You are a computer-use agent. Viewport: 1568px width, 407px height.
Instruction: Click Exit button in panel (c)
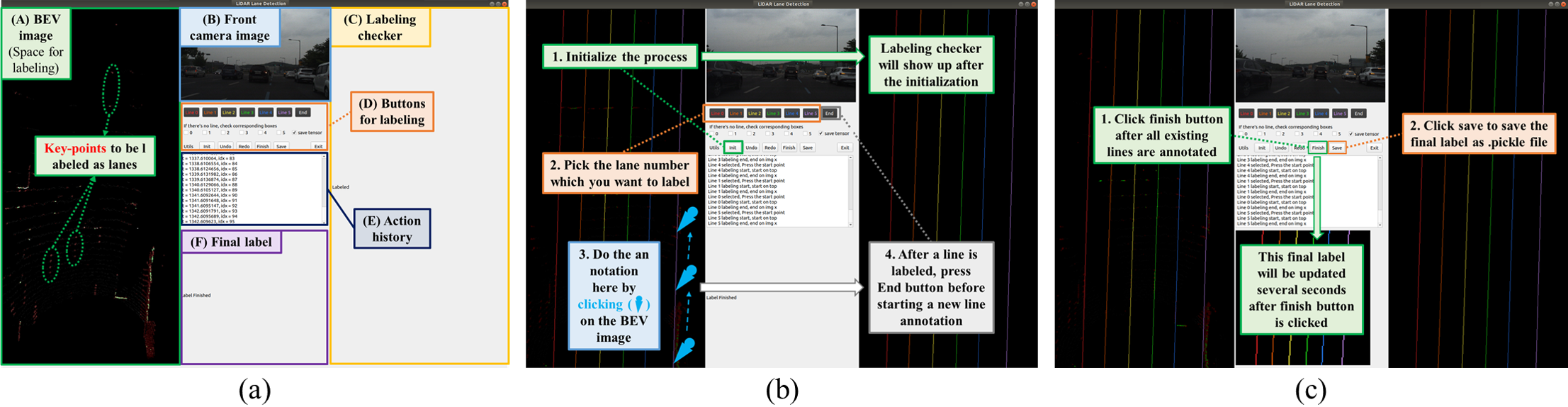pos(1375,147)
